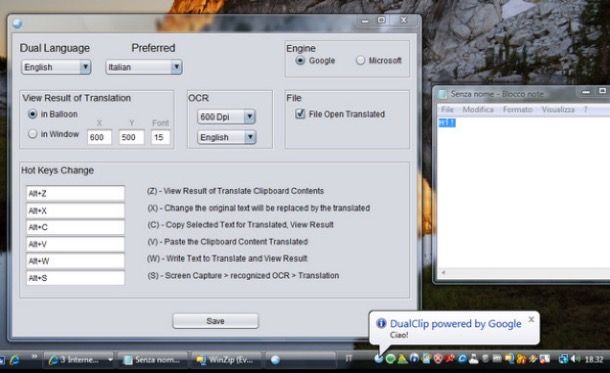This screenshot has width=610, height=373.
Task: Select the Microsoft engine radio button
Action: point(361,60)
